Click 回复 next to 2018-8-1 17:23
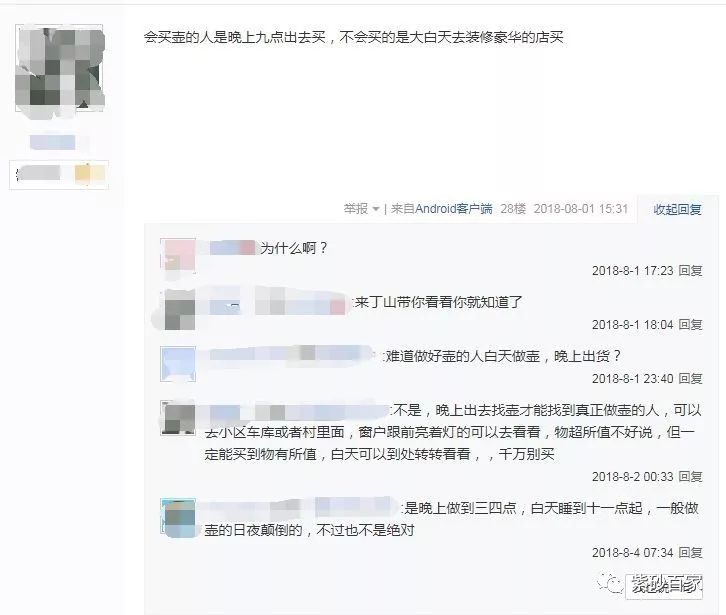The width and height of the screenshot is (726, 615). coord(690,270)
